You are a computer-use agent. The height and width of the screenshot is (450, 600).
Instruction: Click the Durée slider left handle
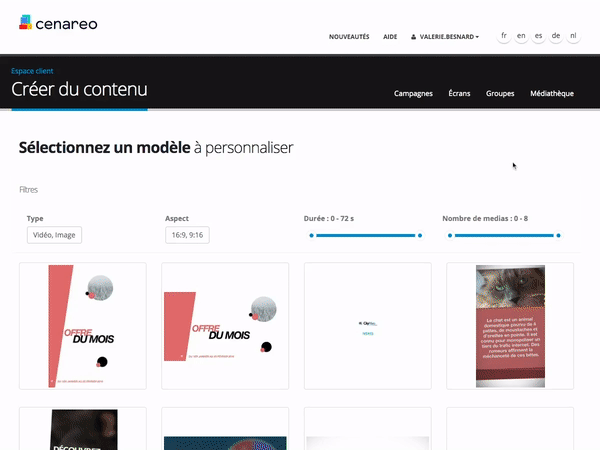click(311, 235)
